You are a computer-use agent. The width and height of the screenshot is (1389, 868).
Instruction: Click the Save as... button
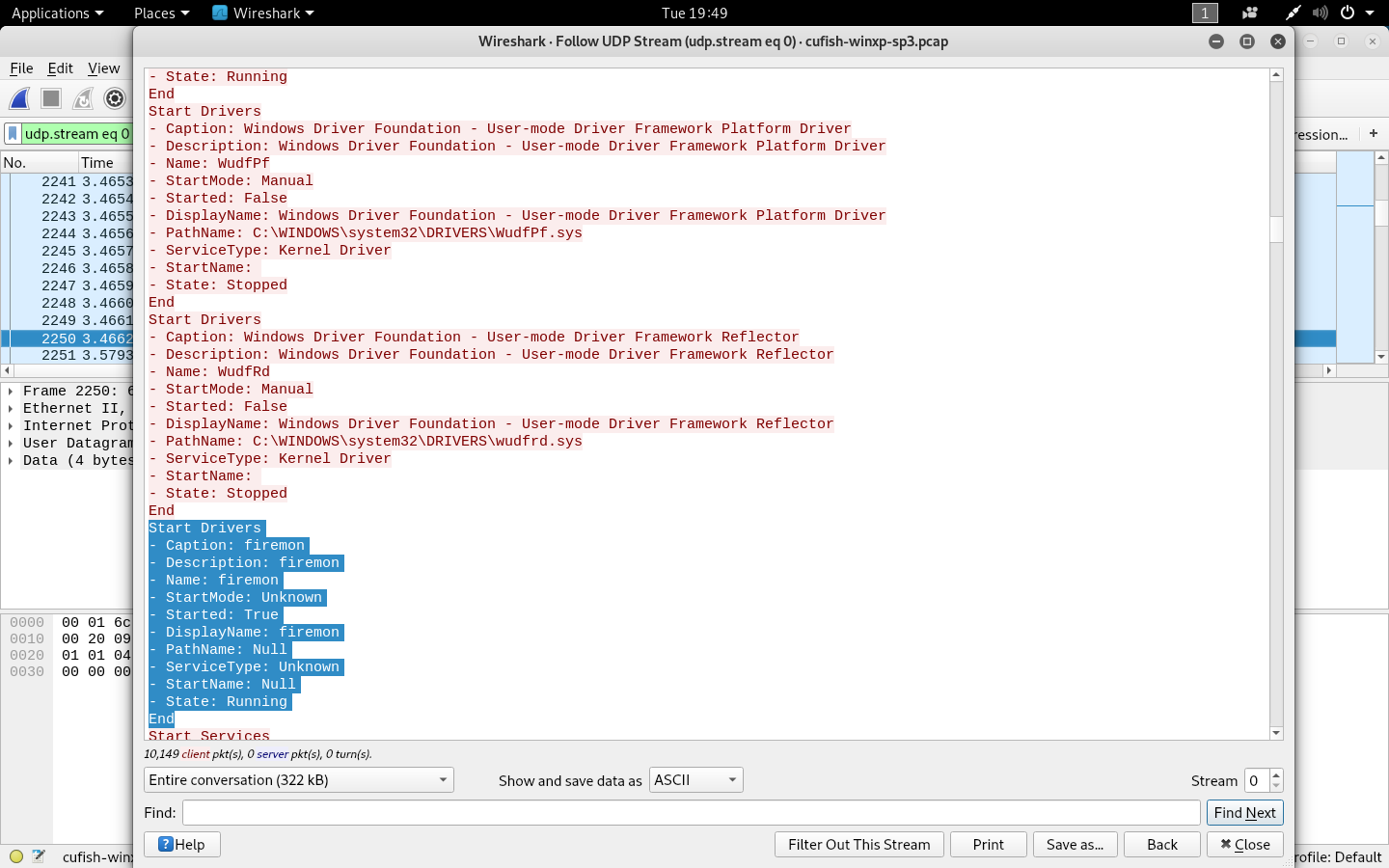tap(1076, 845)
